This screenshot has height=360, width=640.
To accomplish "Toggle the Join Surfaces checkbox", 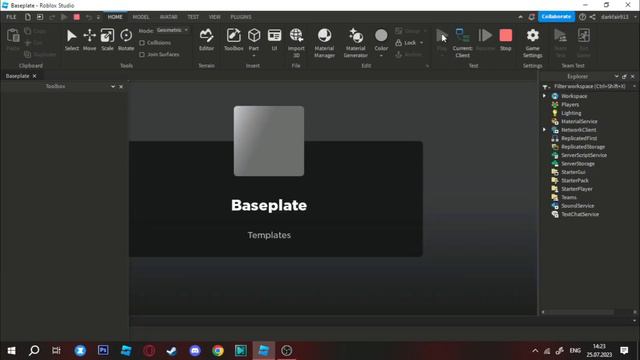I will point(142,55).
